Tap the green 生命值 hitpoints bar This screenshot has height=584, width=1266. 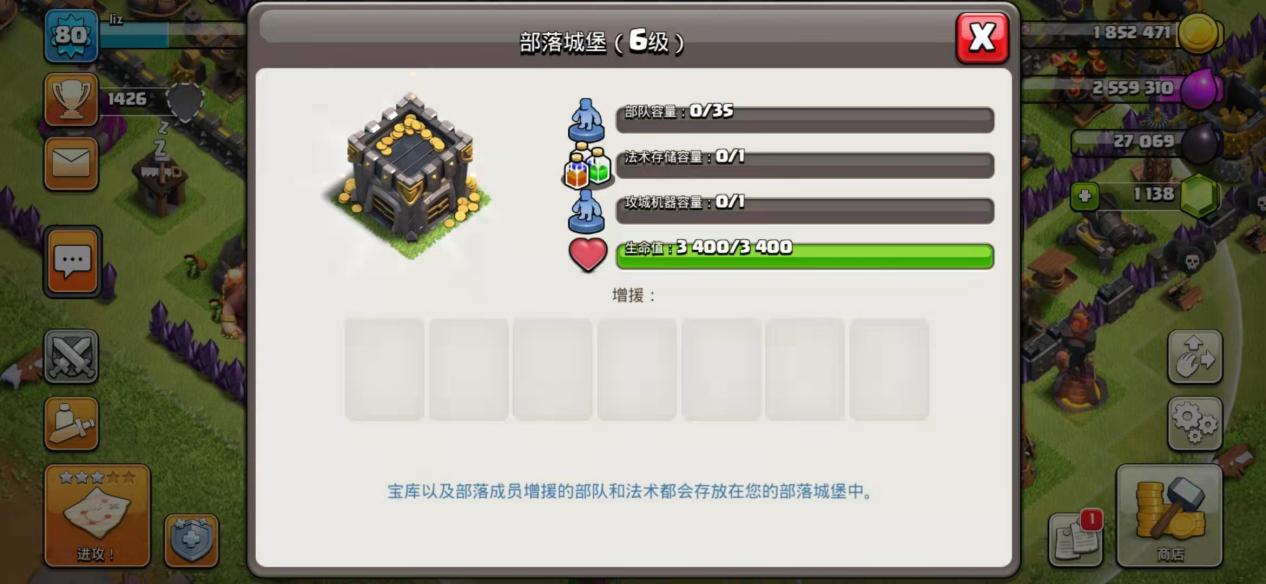tap(805, 256)
